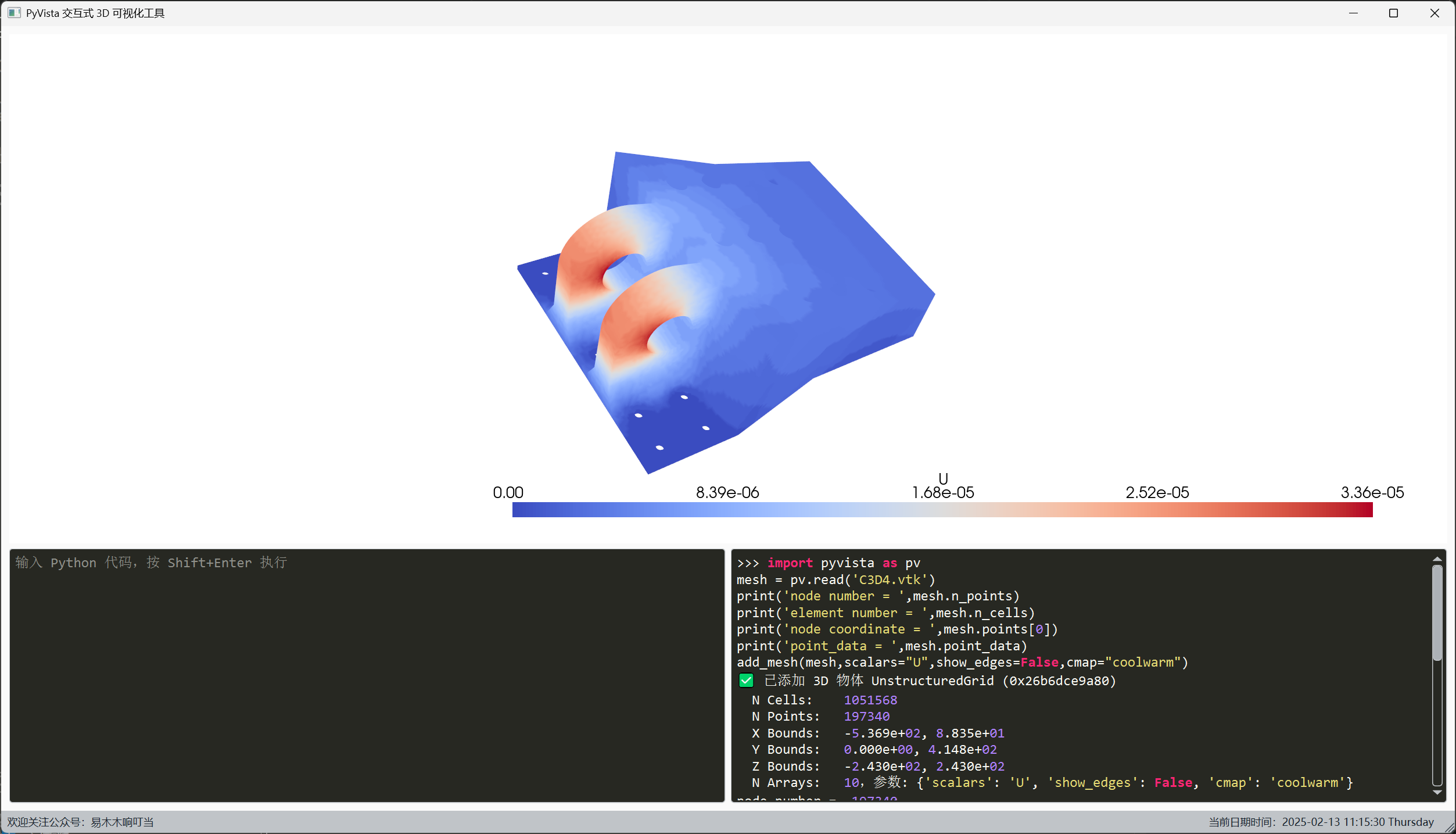Click the PyVista app icon in title bar
The height and width of the screenshot is (834, 1456).
pyautogui.click(x=14, y=13)
